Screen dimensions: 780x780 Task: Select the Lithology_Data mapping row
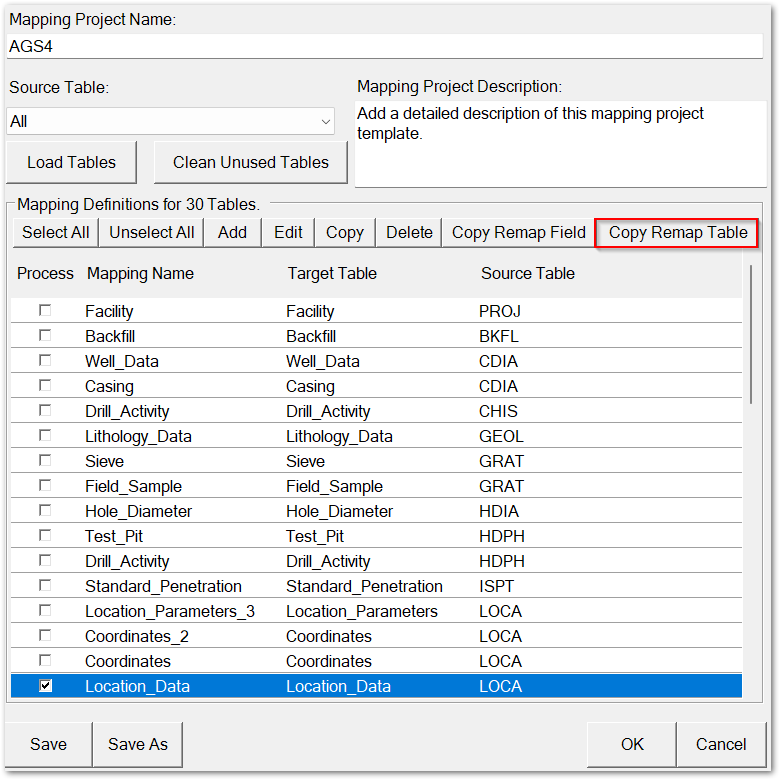[138, 436]
